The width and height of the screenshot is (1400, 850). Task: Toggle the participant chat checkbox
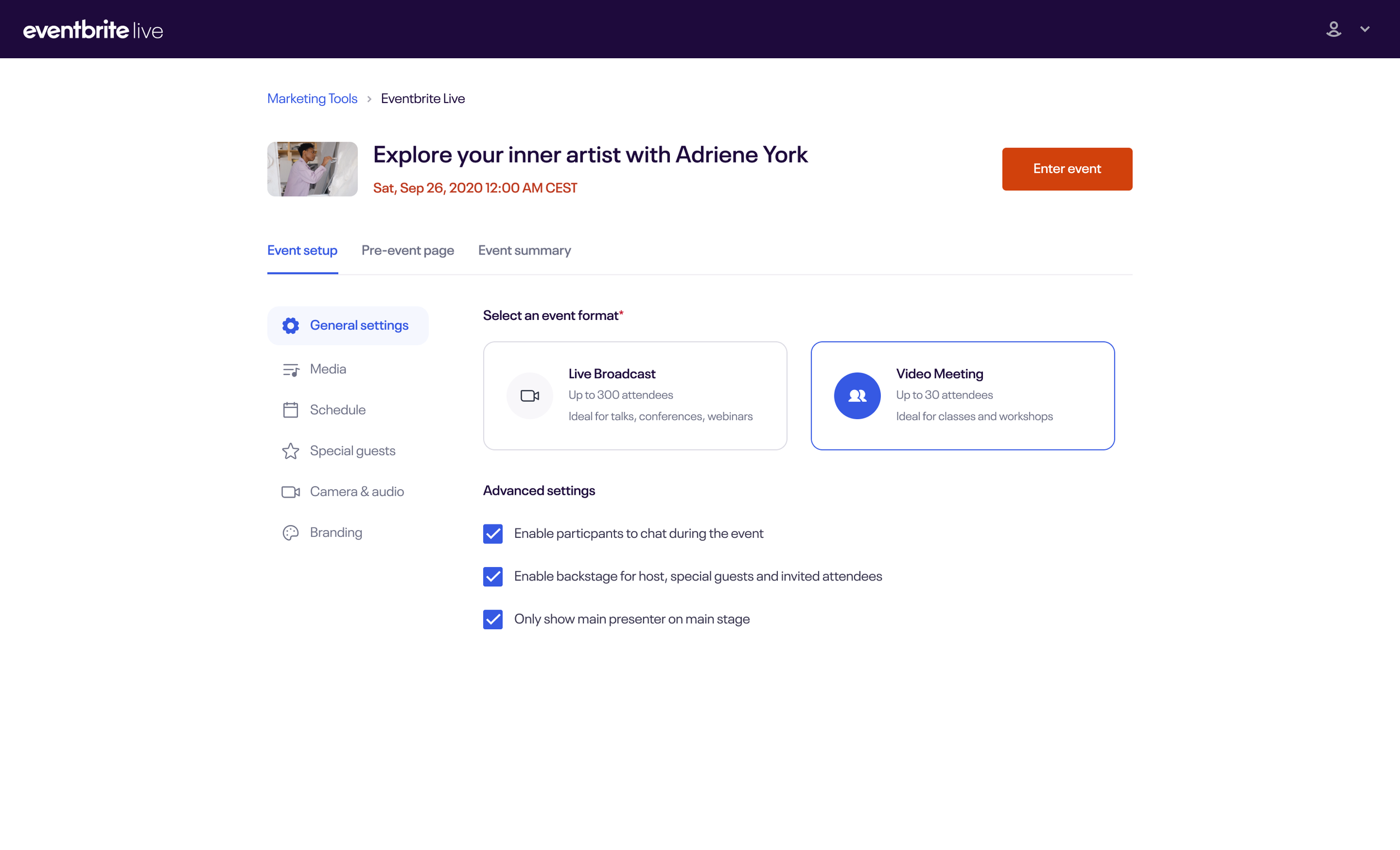tap(493, 534)
